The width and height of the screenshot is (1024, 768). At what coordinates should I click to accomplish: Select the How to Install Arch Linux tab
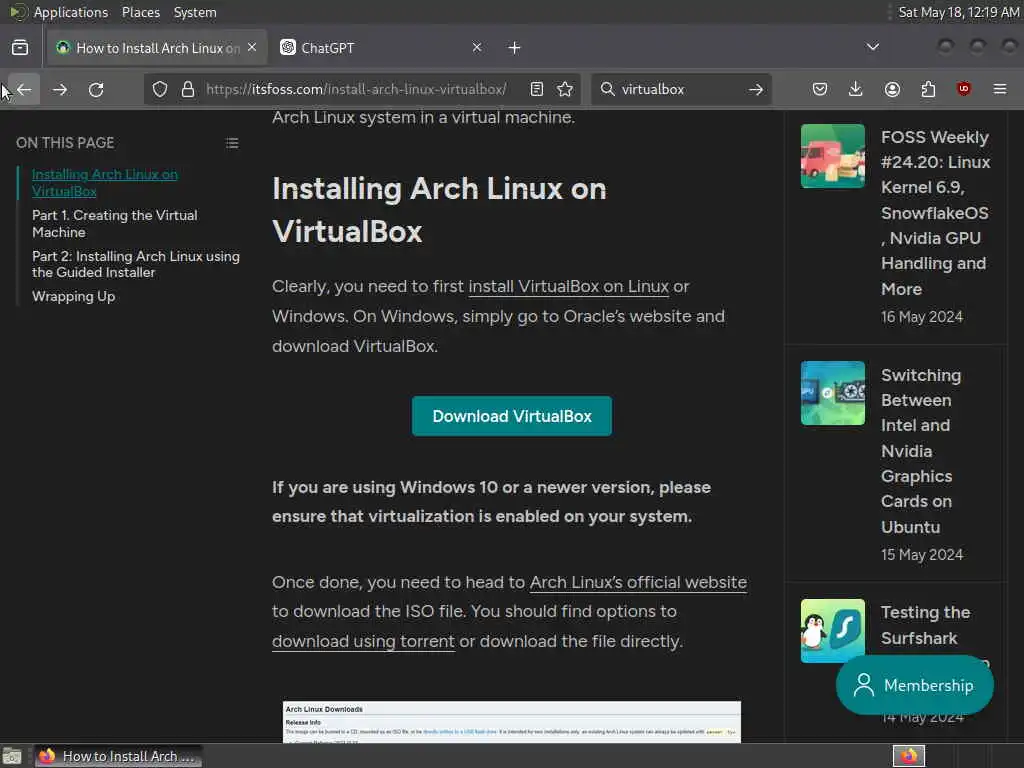tap(157, 48)
